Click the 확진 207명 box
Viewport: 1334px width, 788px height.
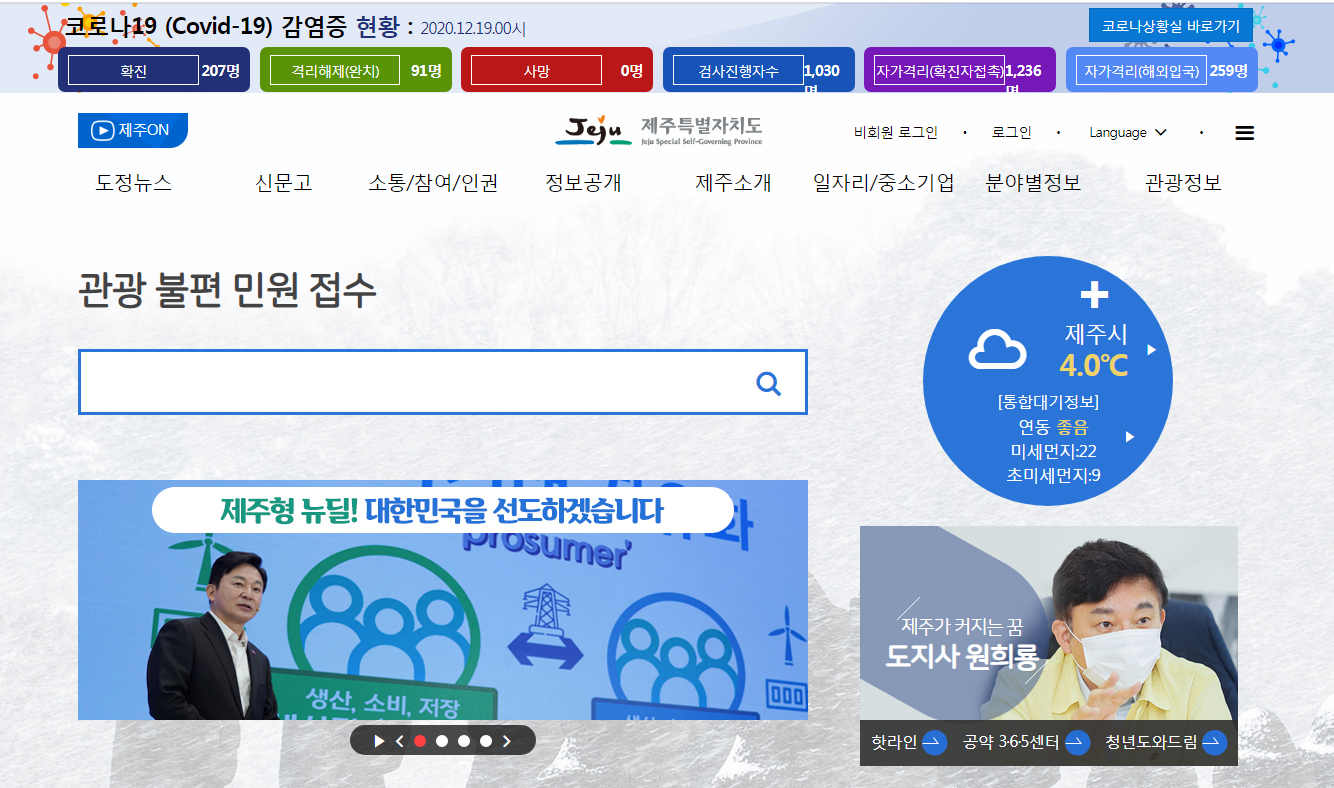154,70
